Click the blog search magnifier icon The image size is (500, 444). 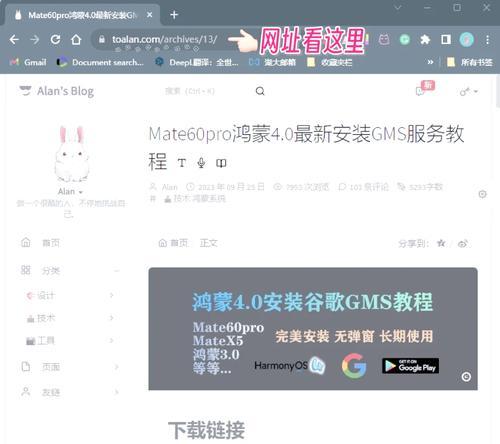(260, 91)
